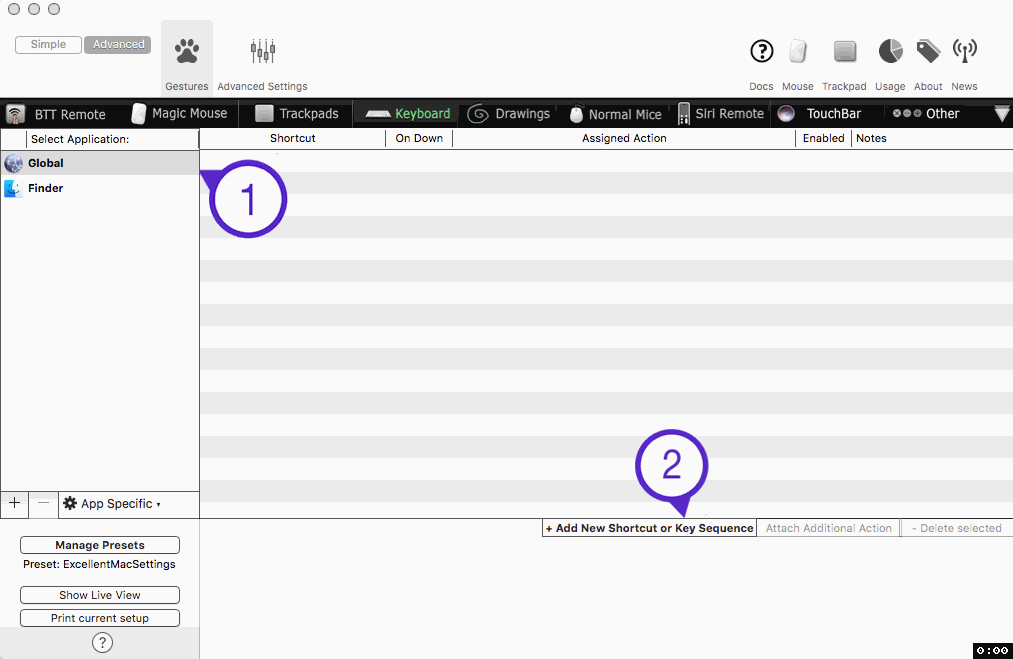Click the Other tab dots icon
Viewport: 1013px width, 659px height.
tap(907, 113)
